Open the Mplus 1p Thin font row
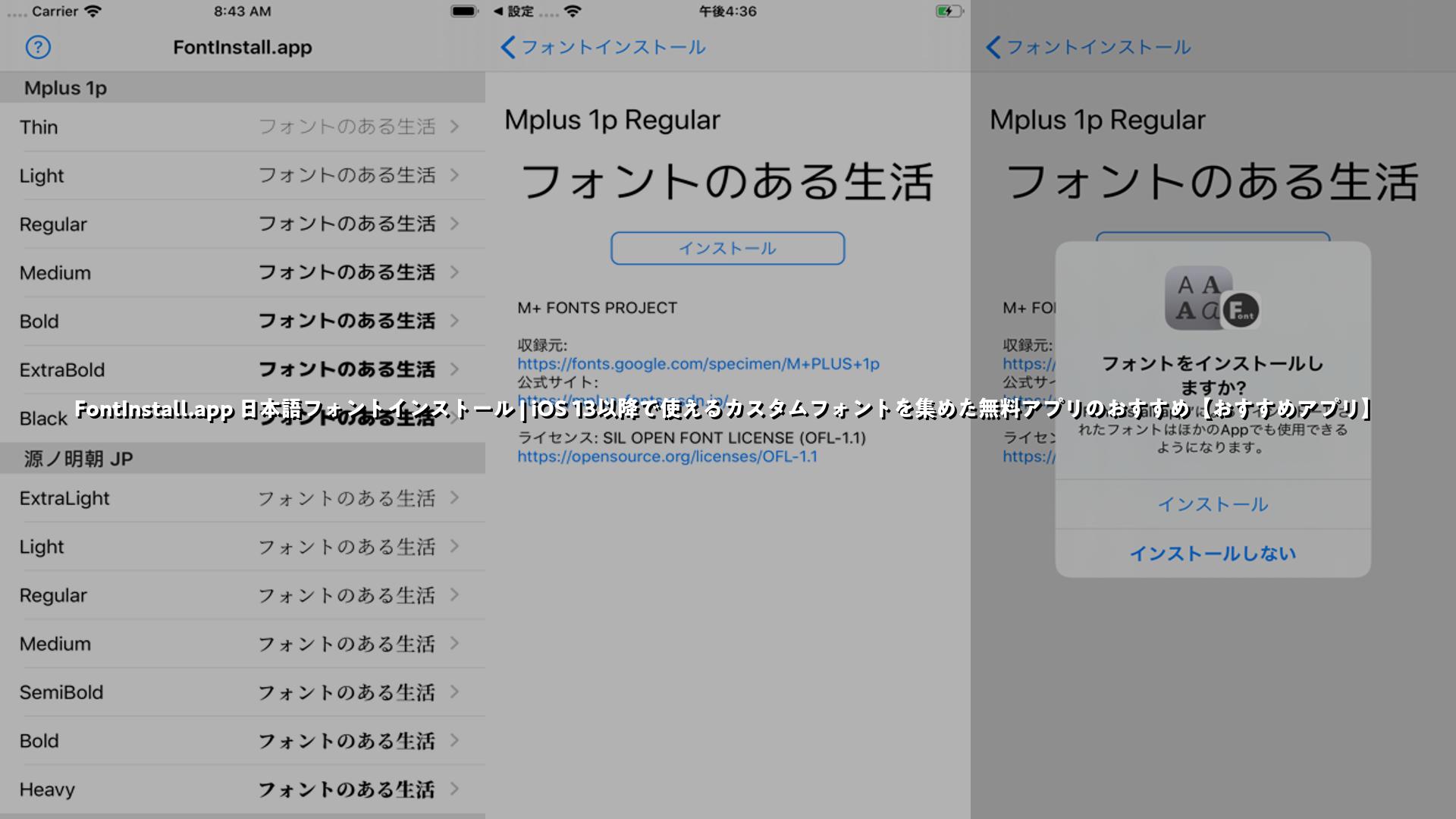The height and width of the screenshot is (819, 1456). click(x=243, y=127)
